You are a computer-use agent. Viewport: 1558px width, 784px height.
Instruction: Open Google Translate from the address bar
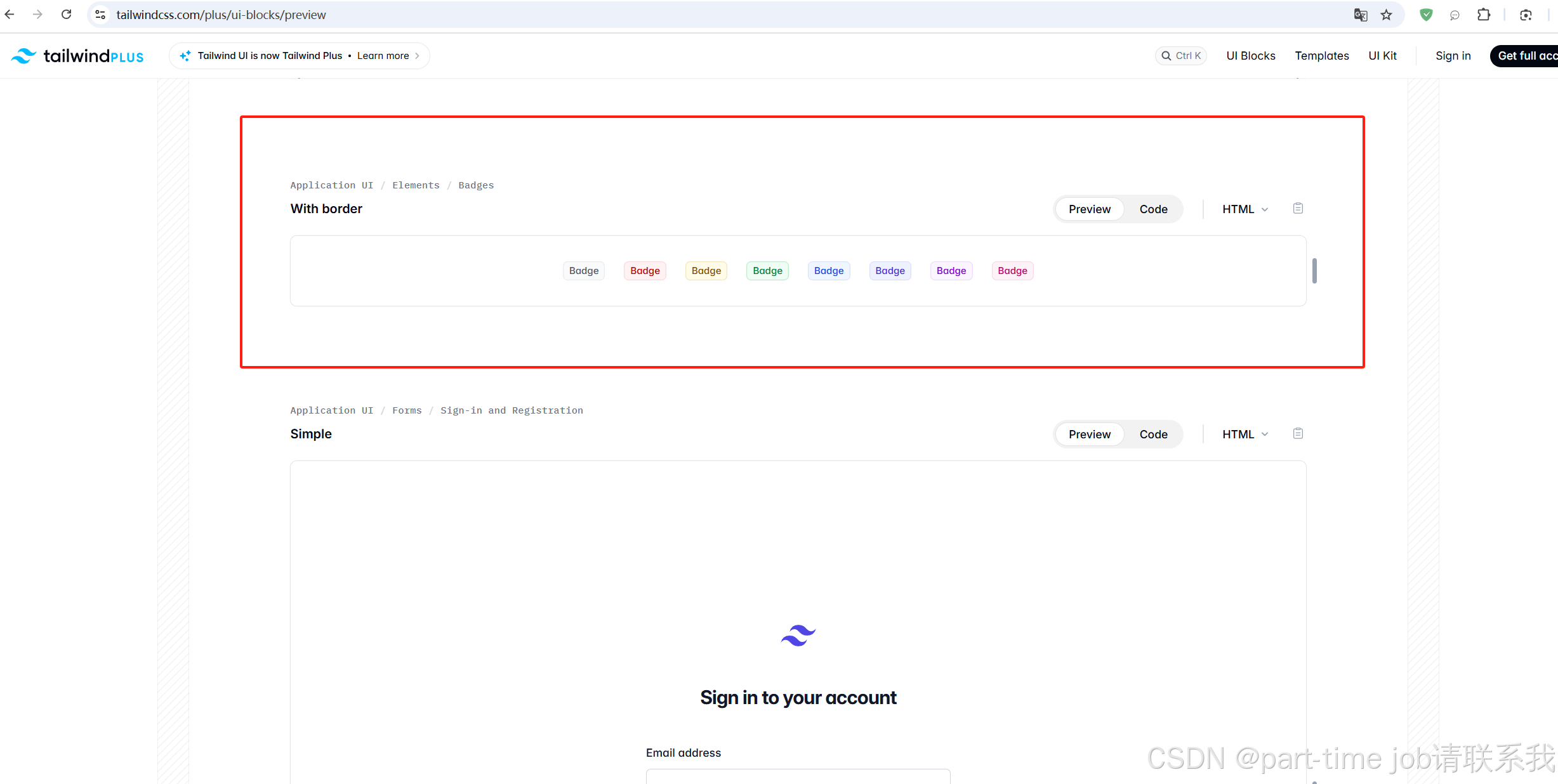[x=1360, y=14]
